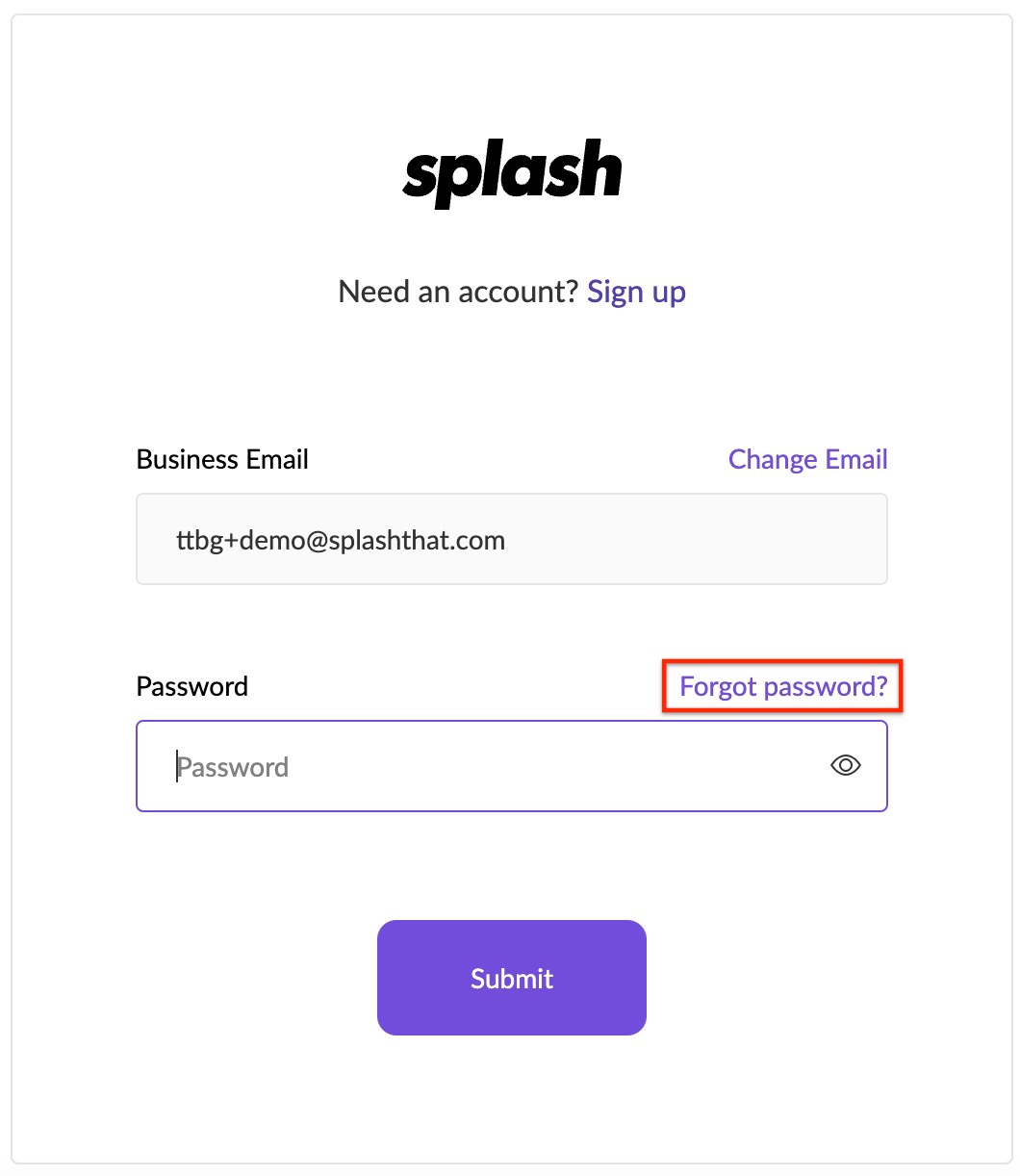This screenshot has height=1176, width=1020.
Task: Change the login email via Change Email
Action: point(808,459)
